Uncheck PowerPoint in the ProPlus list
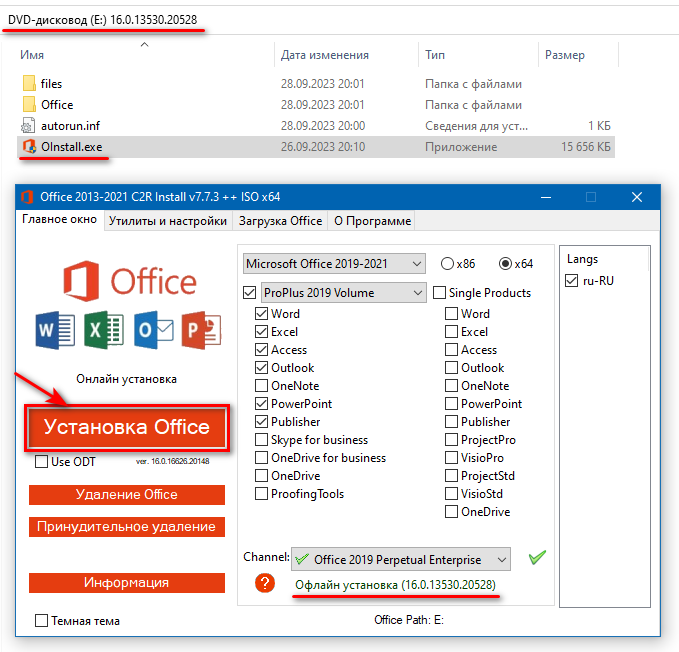 pos(262,403)
